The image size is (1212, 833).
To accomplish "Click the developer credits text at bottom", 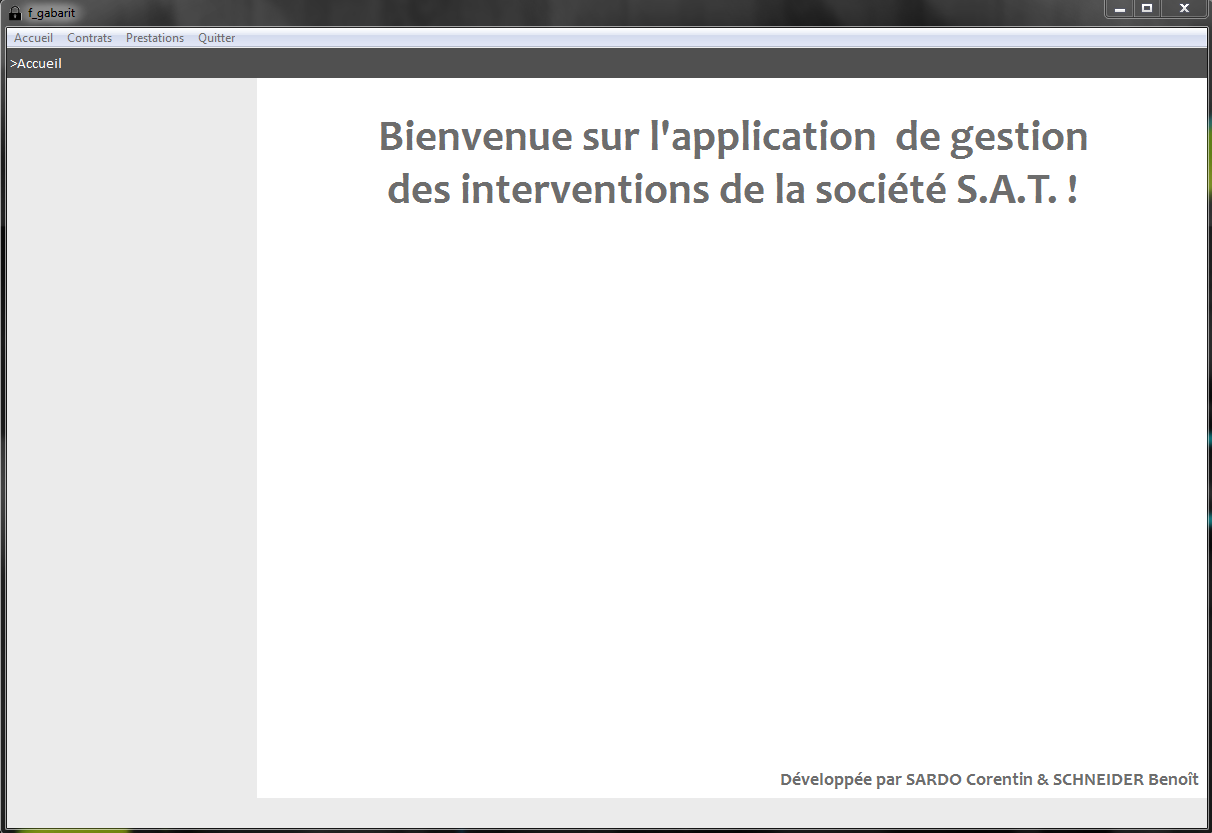I will click(x=989, y=779).
